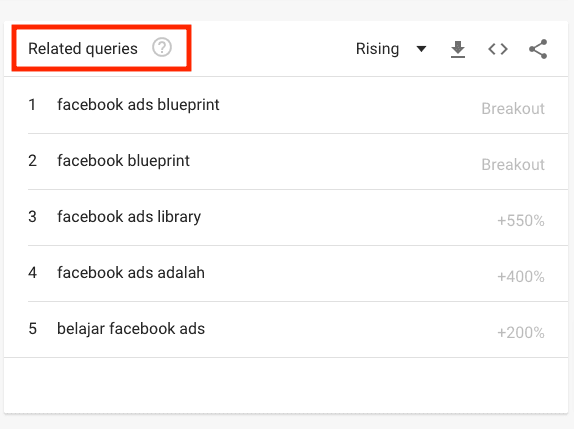The image size is (574, 429).
Task: Click the +200% growth value
Action: point(521,333)
